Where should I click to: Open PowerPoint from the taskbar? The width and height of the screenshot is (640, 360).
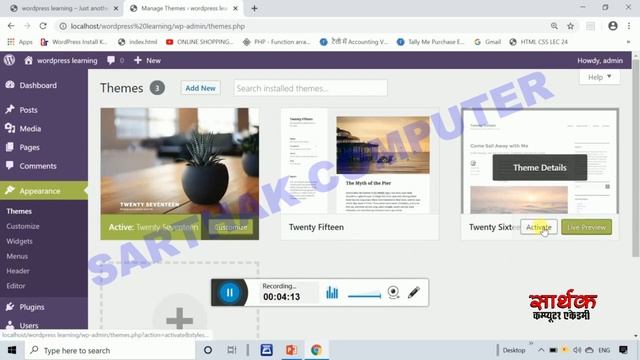[291, 350]
